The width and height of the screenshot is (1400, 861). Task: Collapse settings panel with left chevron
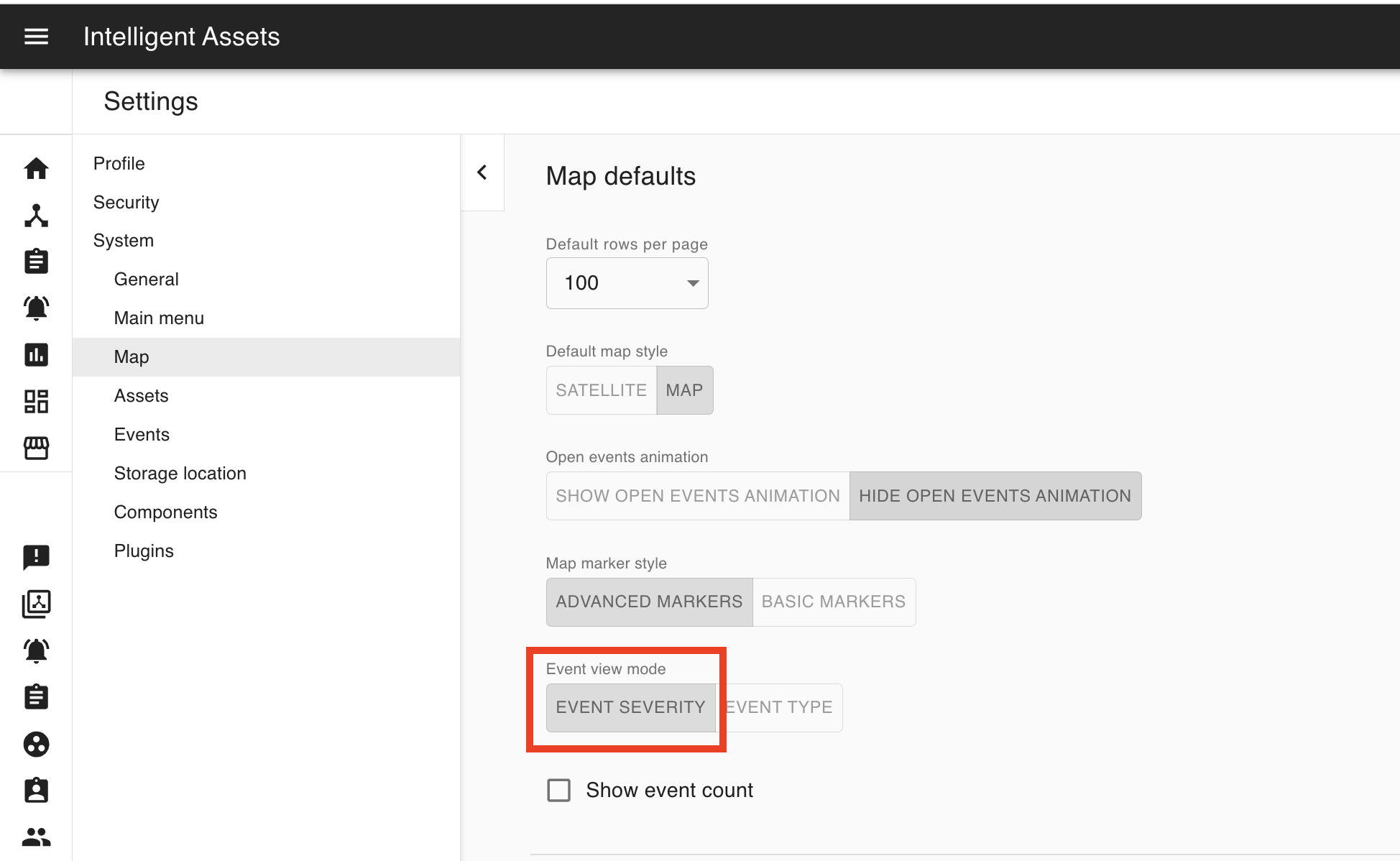(x=482, y=172)
